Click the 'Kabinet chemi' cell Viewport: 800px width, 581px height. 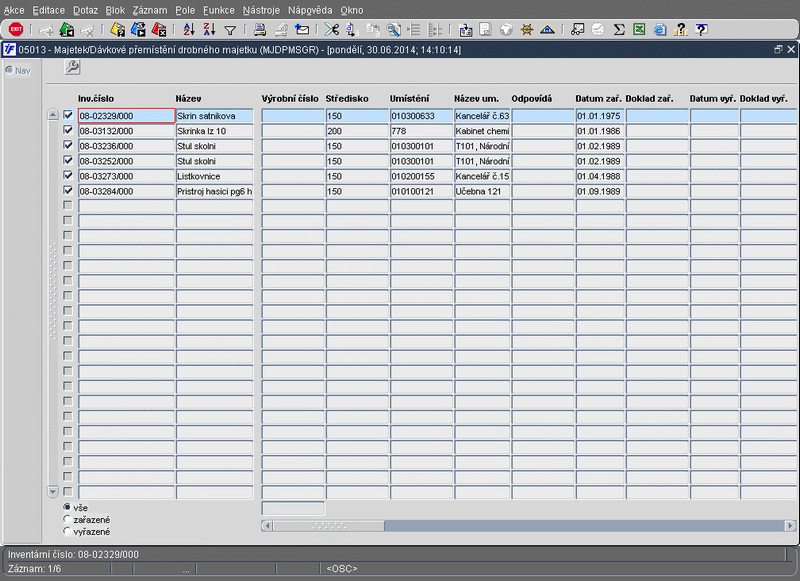[482, 131]
